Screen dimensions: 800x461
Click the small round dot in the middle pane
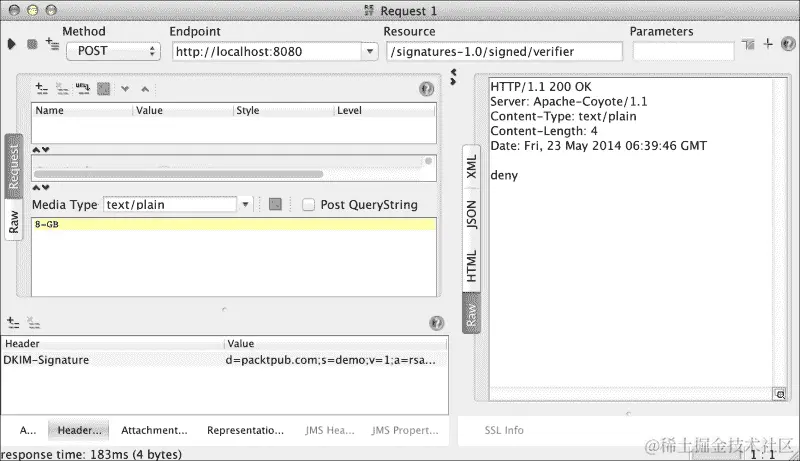tap(429, 161)
